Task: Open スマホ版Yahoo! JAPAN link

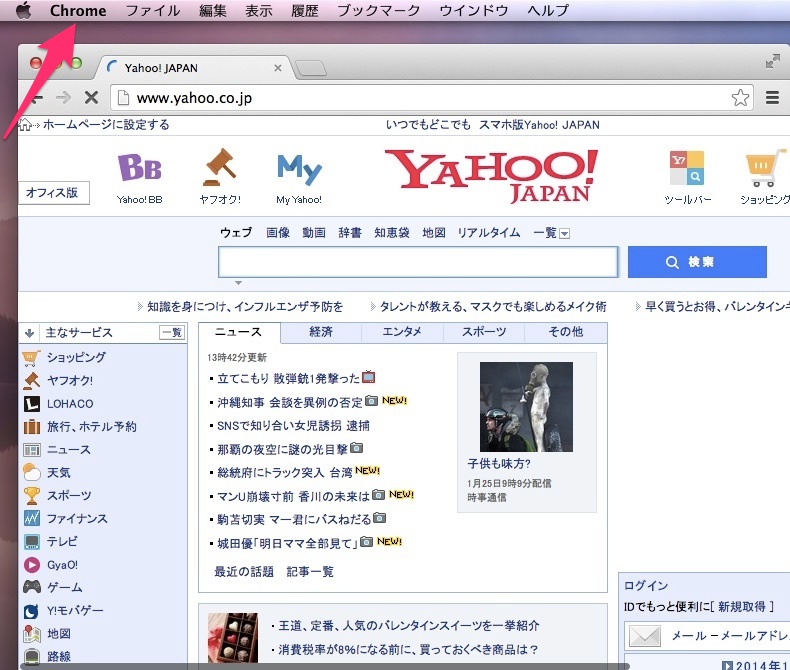Action: (x=539, y=124)
